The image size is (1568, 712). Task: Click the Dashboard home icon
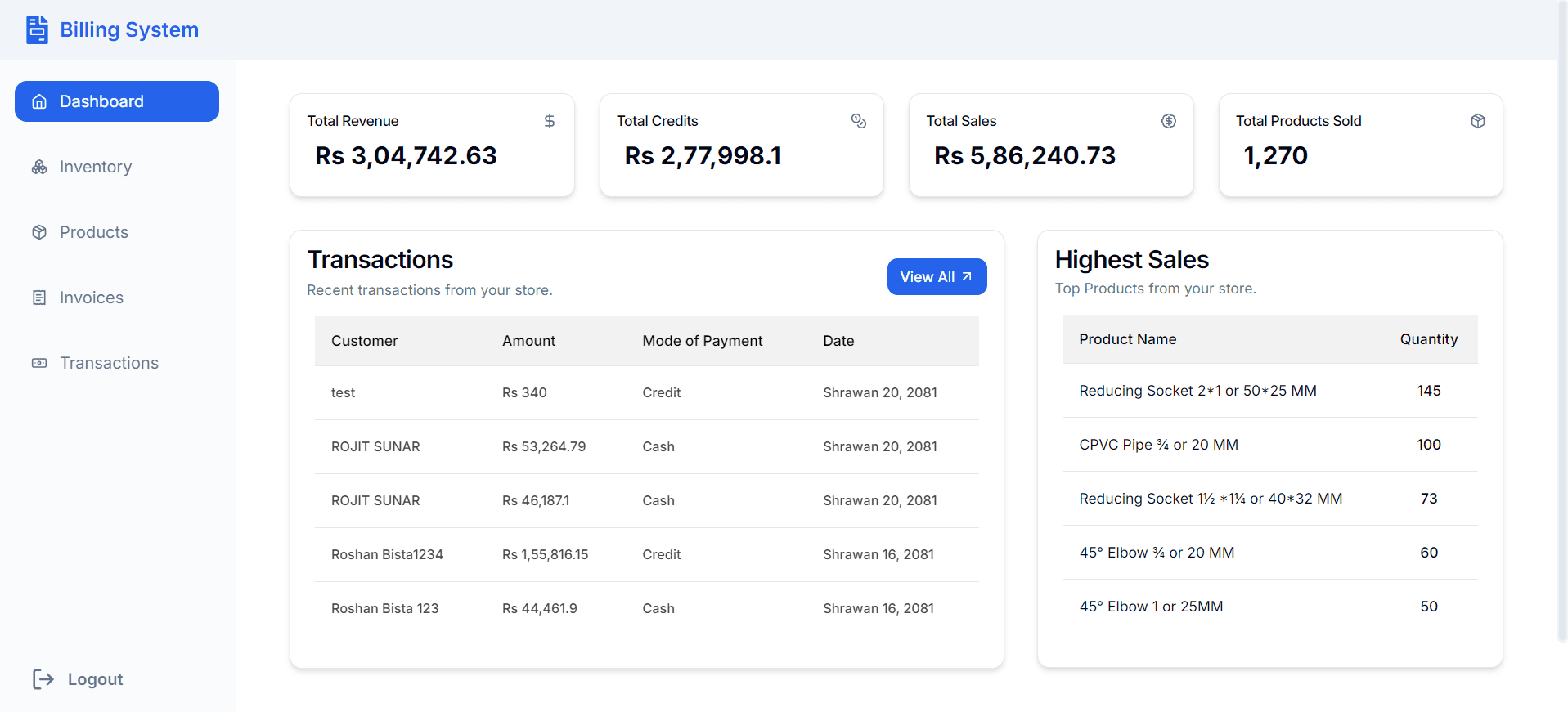[x=39, y=102]
